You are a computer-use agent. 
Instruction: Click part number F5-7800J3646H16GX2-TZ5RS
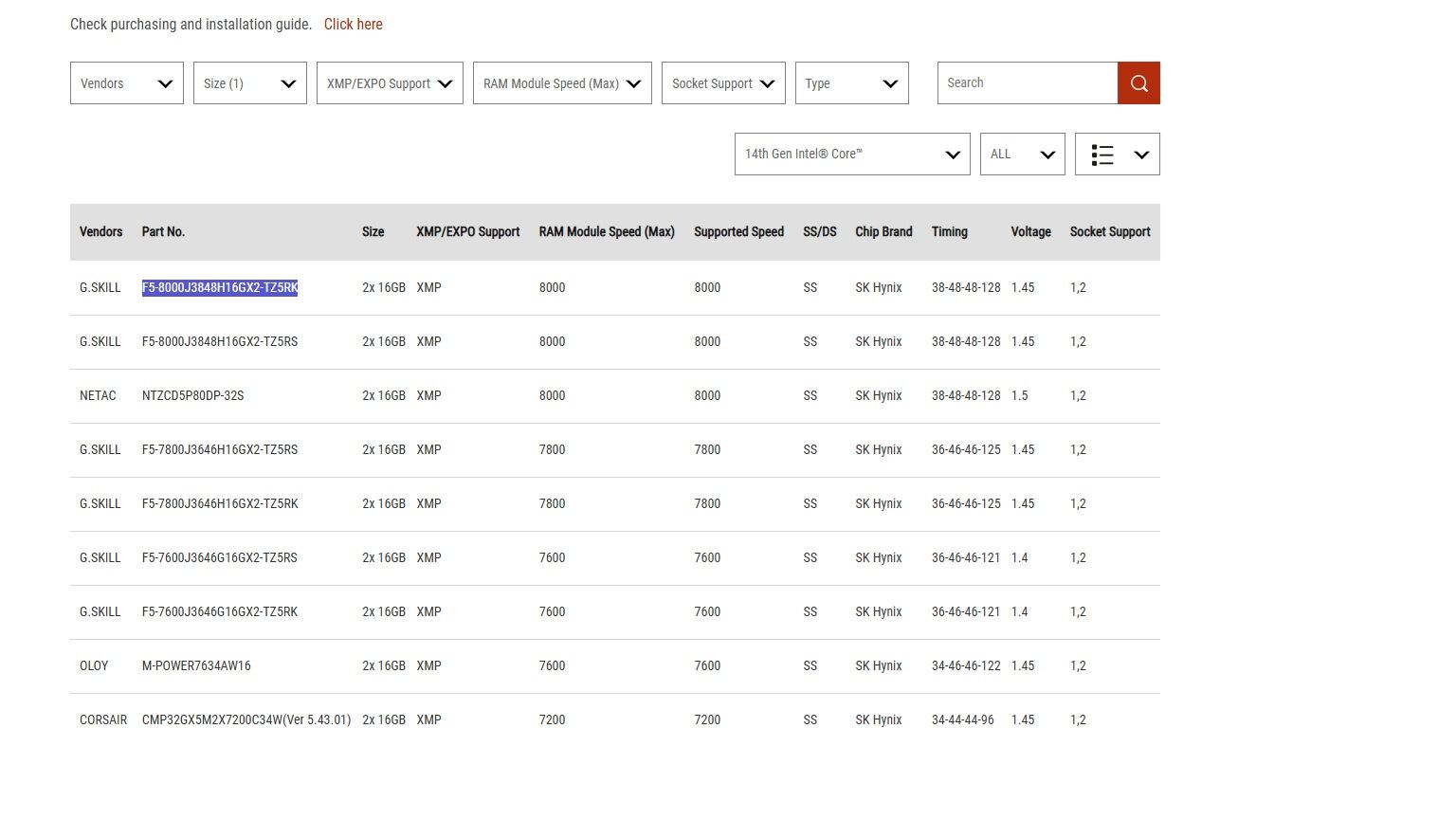[220, 450]
